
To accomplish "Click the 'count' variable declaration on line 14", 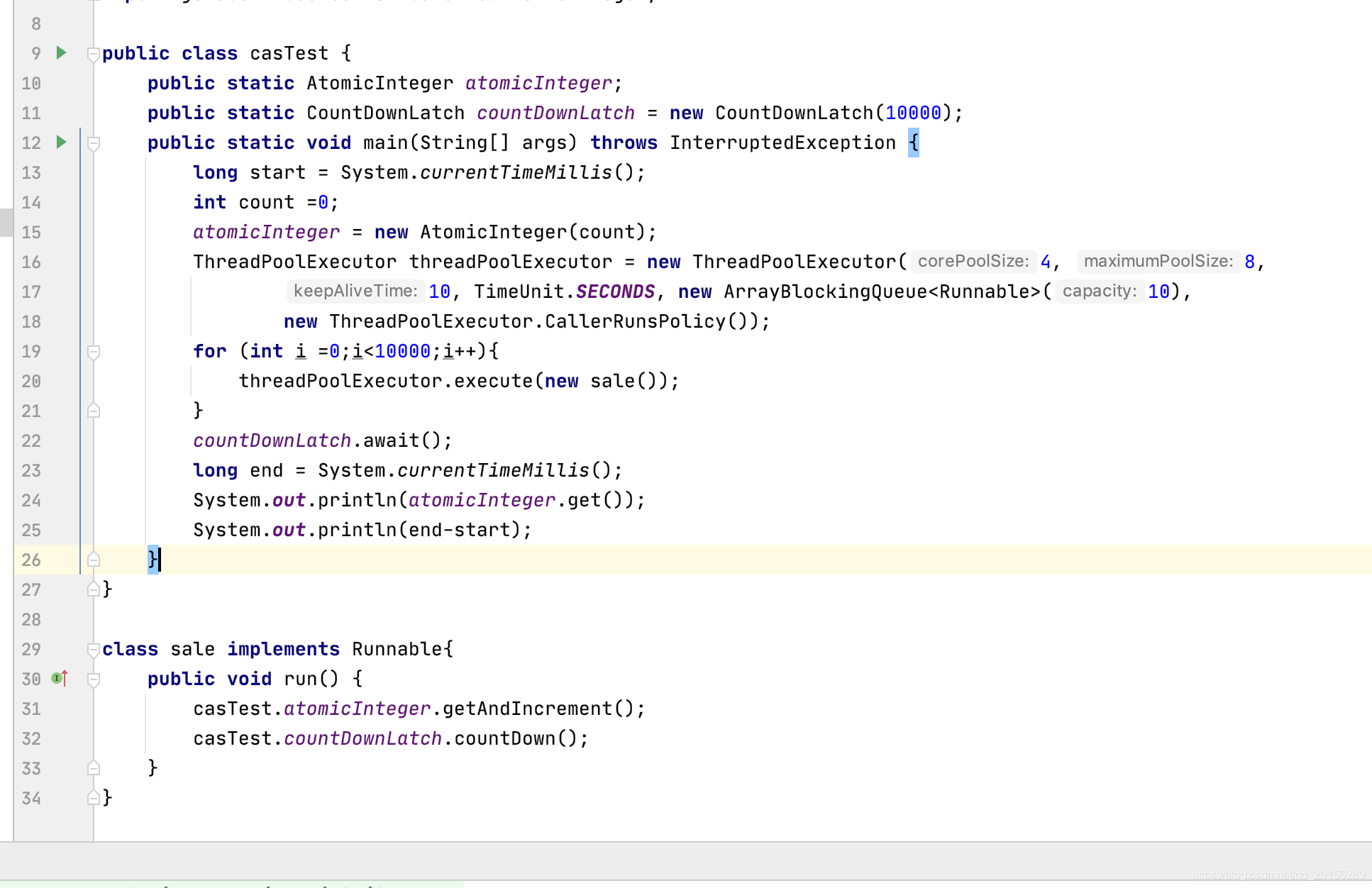I will tap(266, 202).
